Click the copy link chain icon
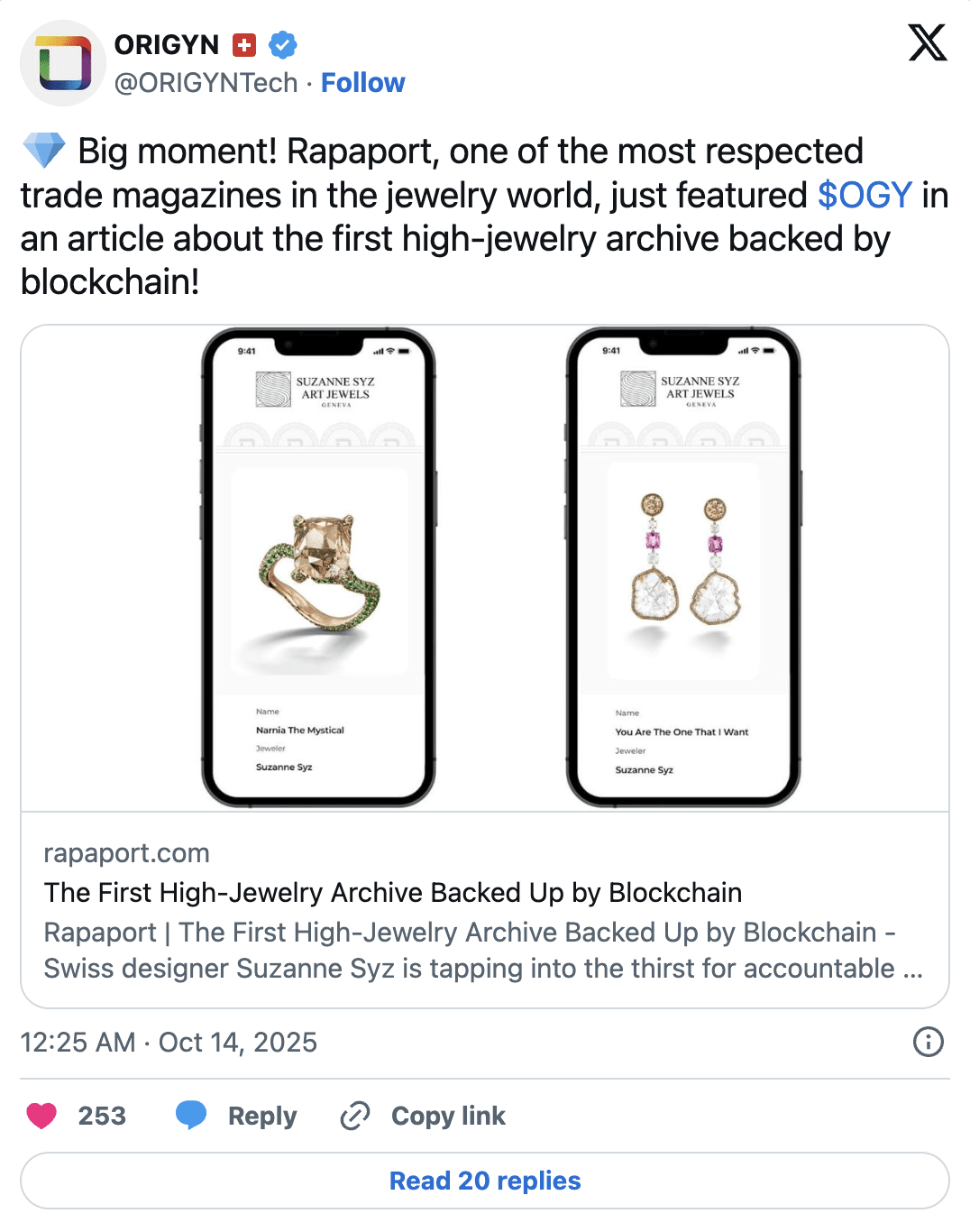Screen dimensions: 970x1232 [x=355, y=1116]
